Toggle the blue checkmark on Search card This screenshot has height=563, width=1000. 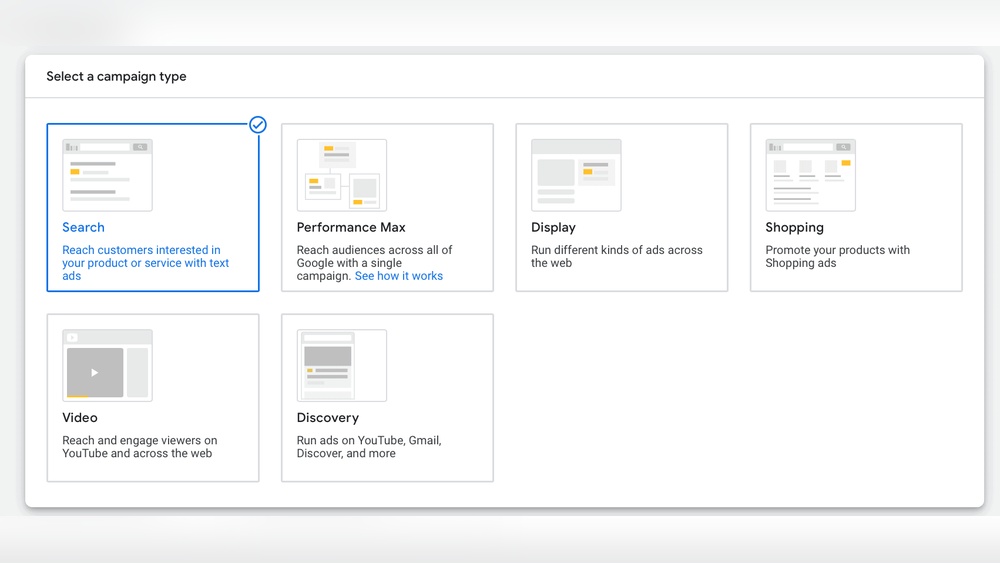(x=258, y=125)
